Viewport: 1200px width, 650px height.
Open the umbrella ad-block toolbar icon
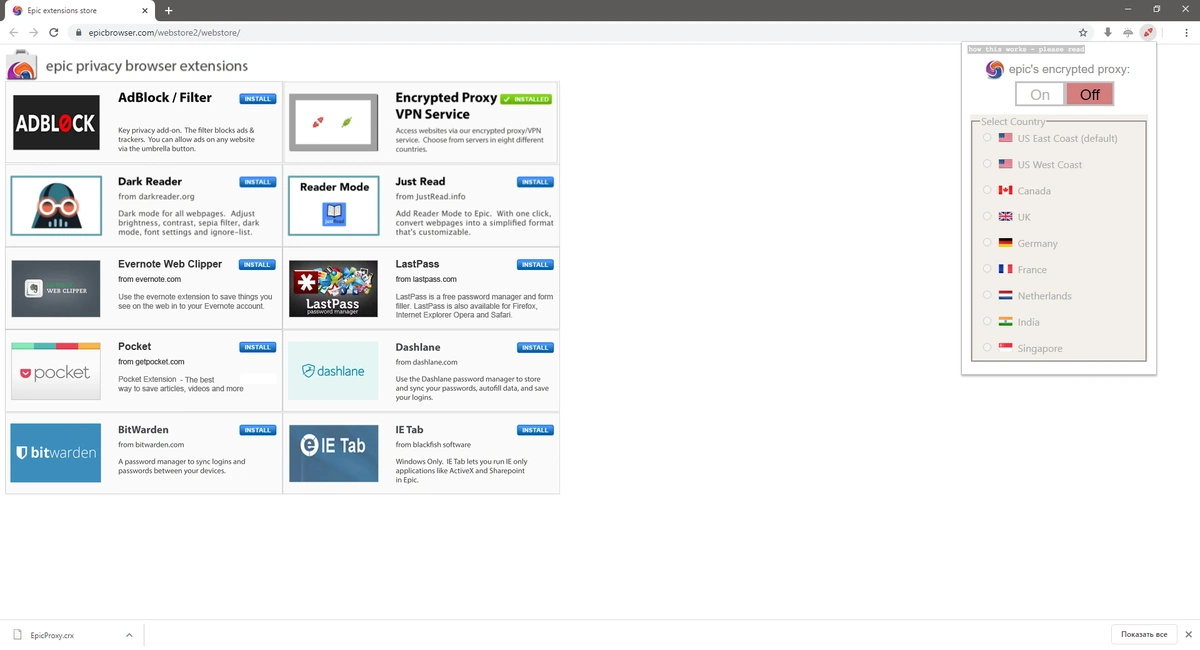1128,32
